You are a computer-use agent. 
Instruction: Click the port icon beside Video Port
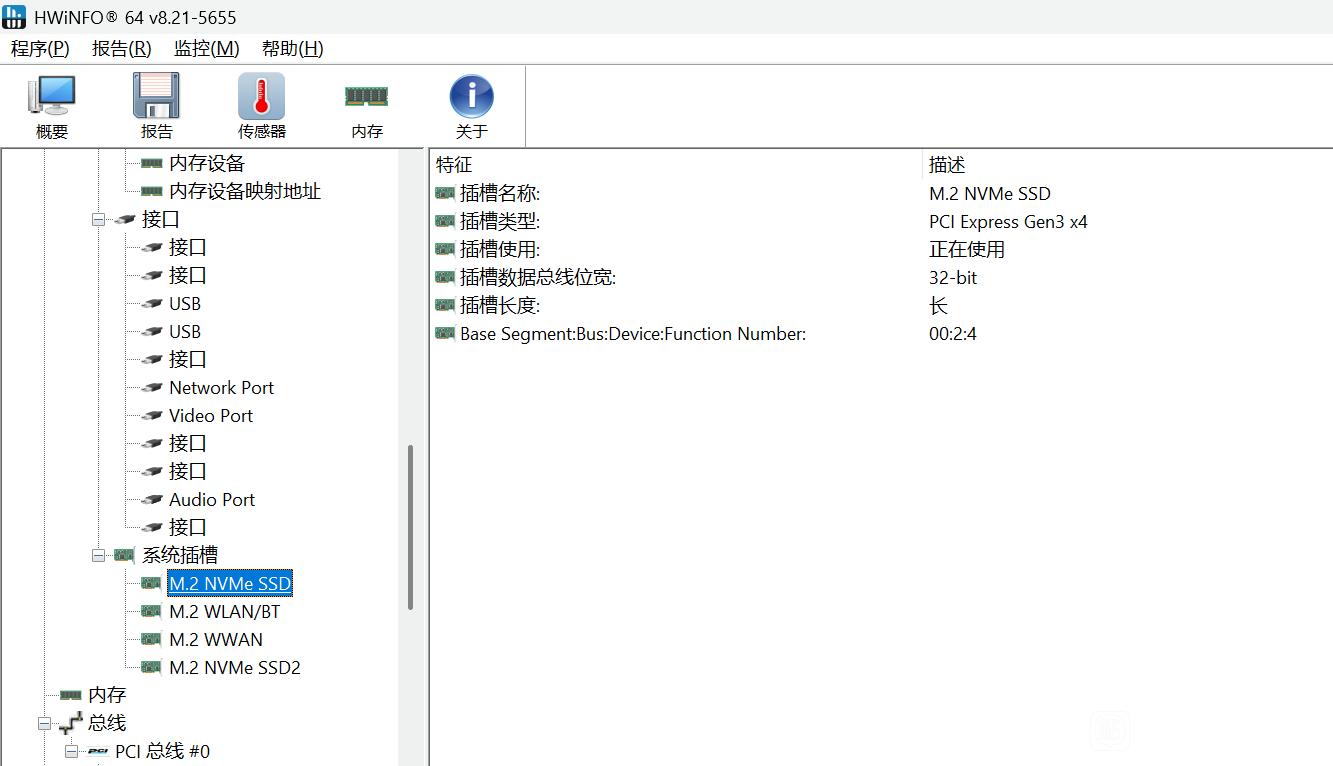[x=152, y=415]
